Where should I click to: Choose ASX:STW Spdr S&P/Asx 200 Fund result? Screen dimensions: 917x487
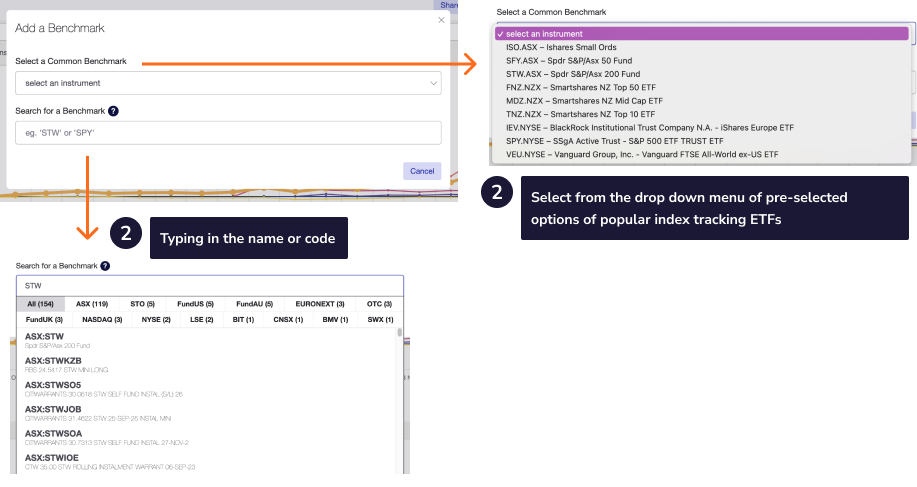point(207,340)
